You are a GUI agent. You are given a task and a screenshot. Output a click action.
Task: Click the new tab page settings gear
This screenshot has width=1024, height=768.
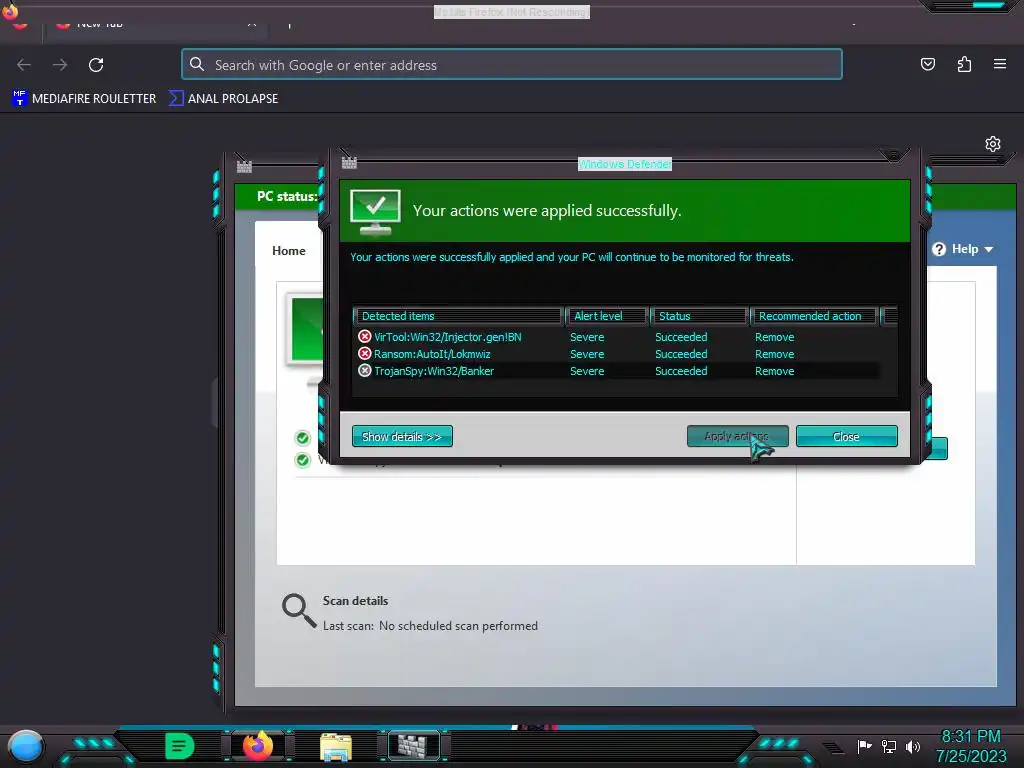pos(993,144)
